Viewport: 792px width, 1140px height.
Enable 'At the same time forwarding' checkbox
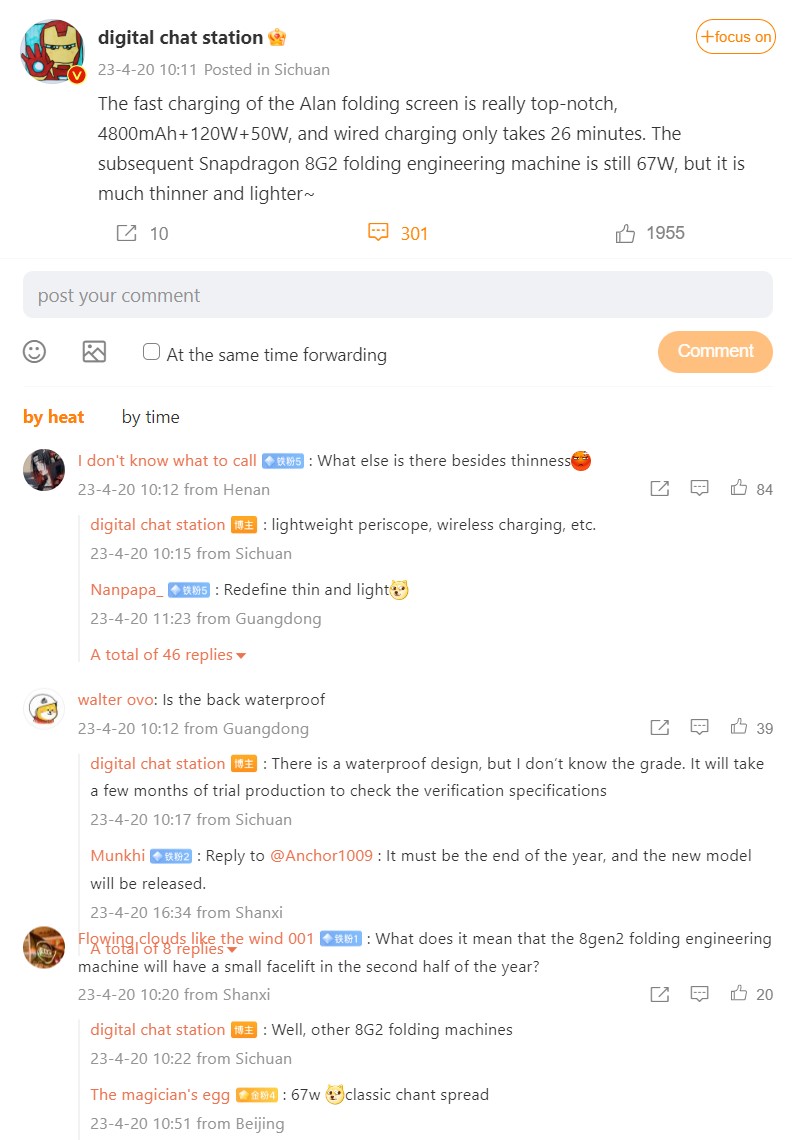click(x=151, y=352)
